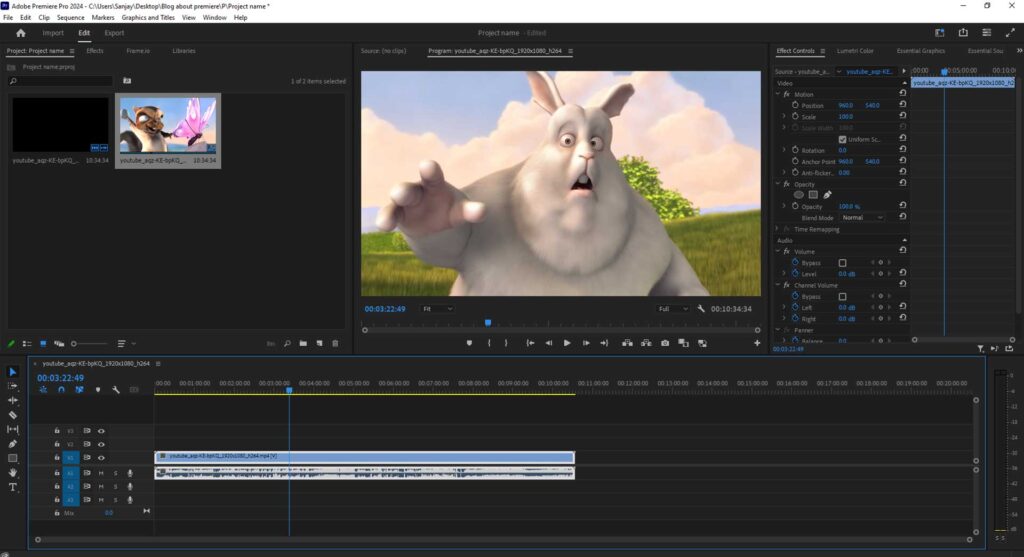Create an ellipse mask under Opacity
The image size is (1024, 557).
(x=798, y=195)
